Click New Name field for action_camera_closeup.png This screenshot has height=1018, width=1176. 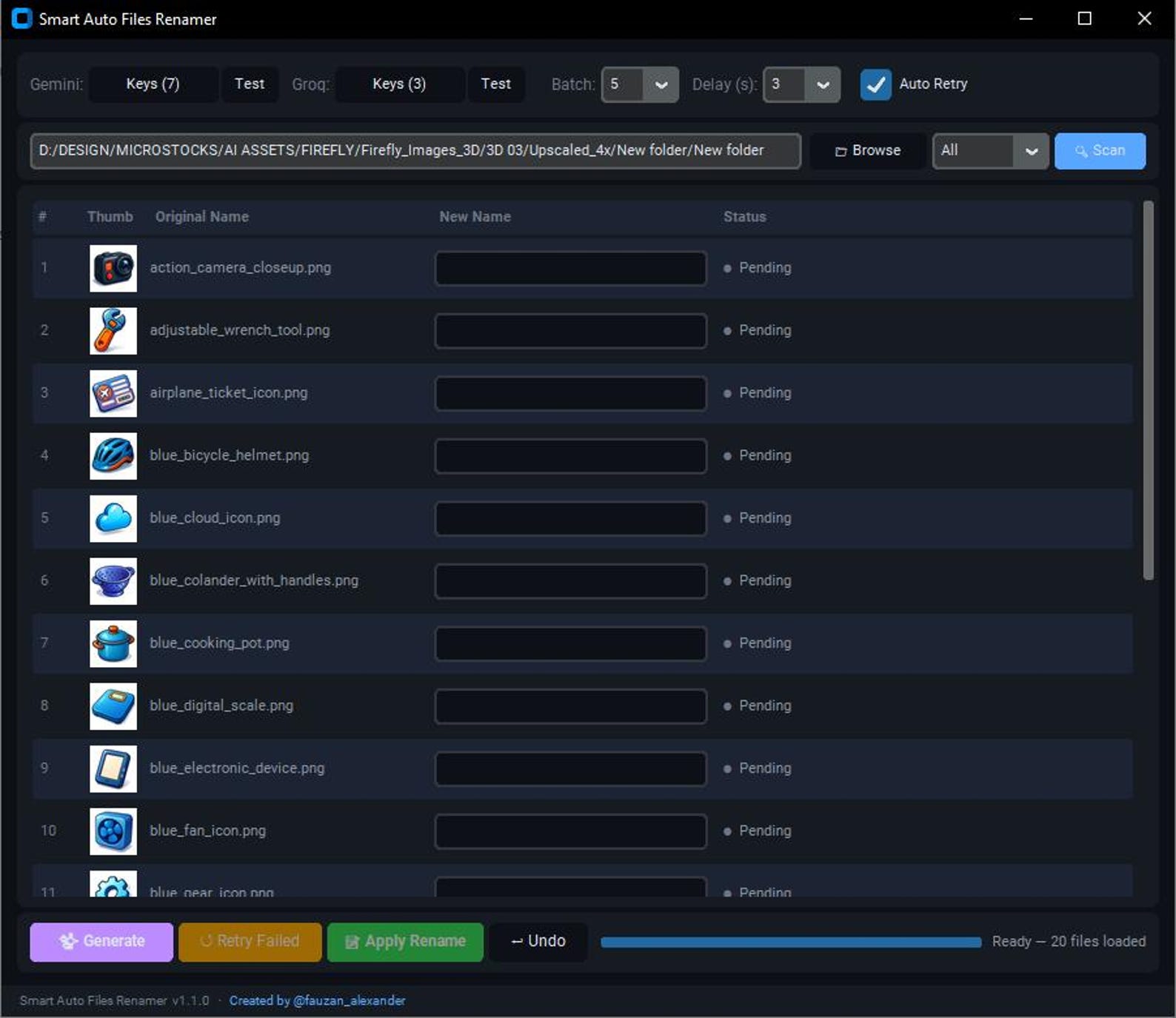pos(570,268)
